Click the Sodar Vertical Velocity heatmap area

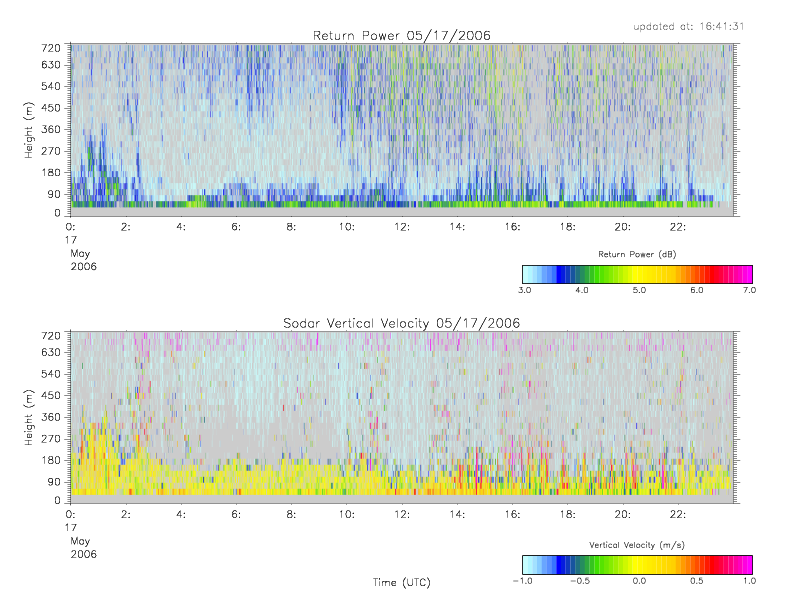click(402, 417)
